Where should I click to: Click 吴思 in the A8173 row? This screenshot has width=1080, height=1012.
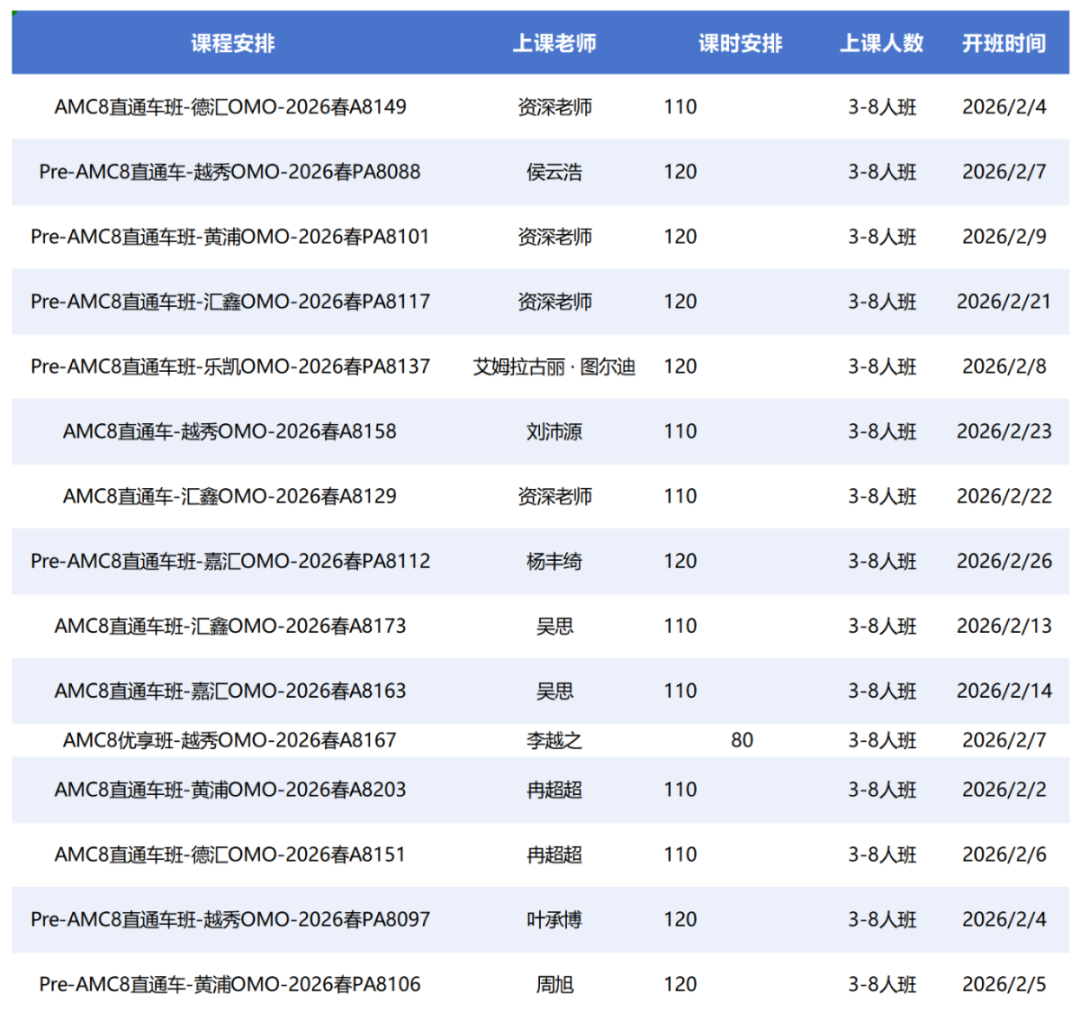pyautogui.click(x=556, y=626)
